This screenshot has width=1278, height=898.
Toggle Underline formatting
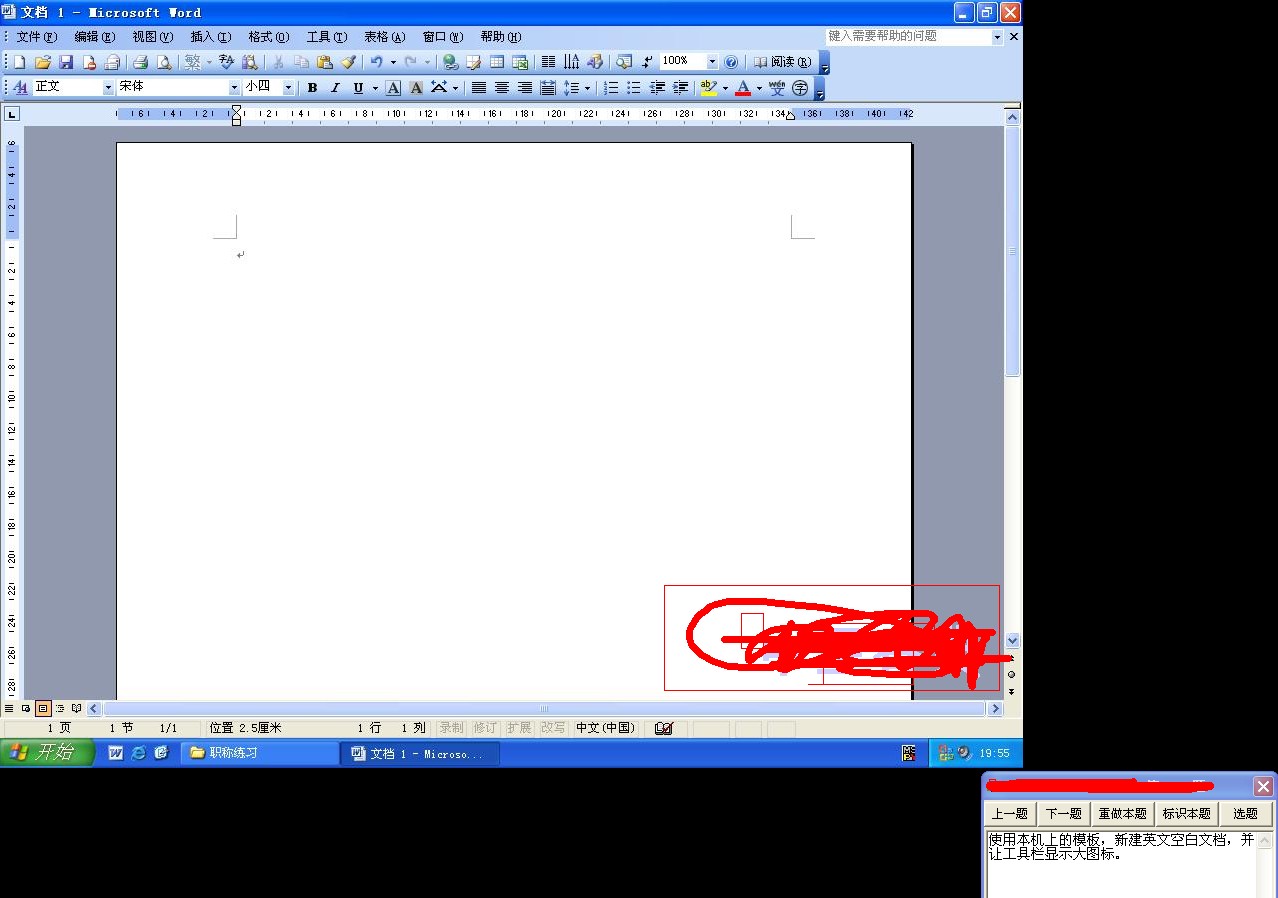tap(358, 88)
